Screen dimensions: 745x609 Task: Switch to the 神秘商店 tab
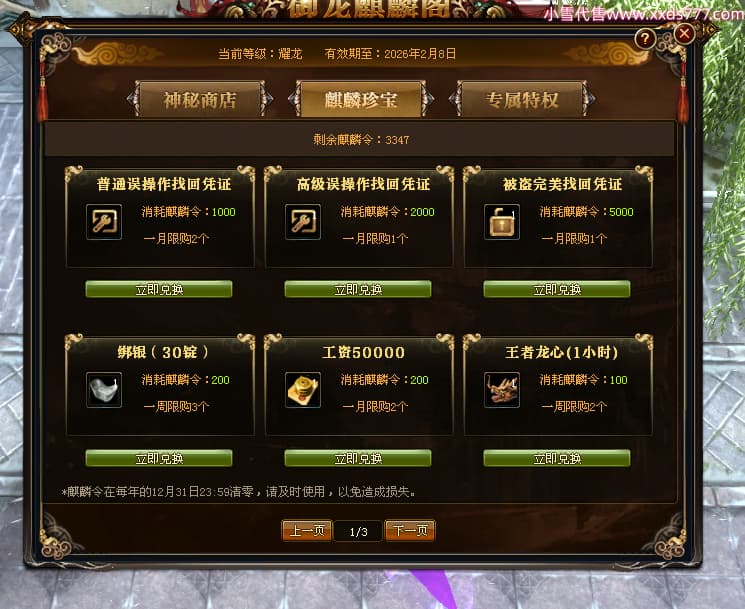click(200, 99)
